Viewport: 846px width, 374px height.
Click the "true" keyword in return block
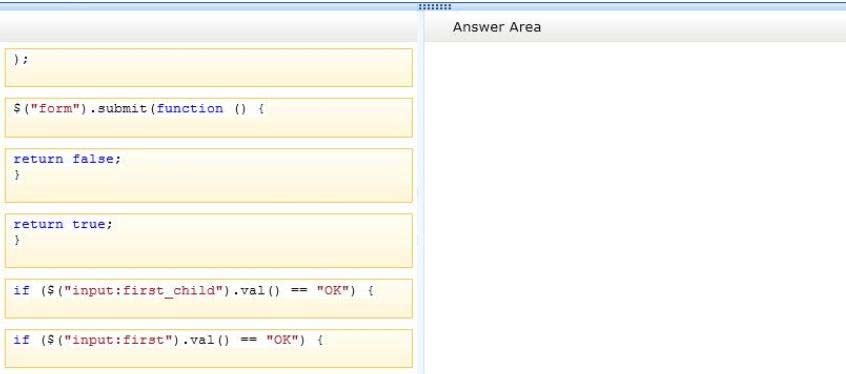pyautogui.click(x=89, y=224)
